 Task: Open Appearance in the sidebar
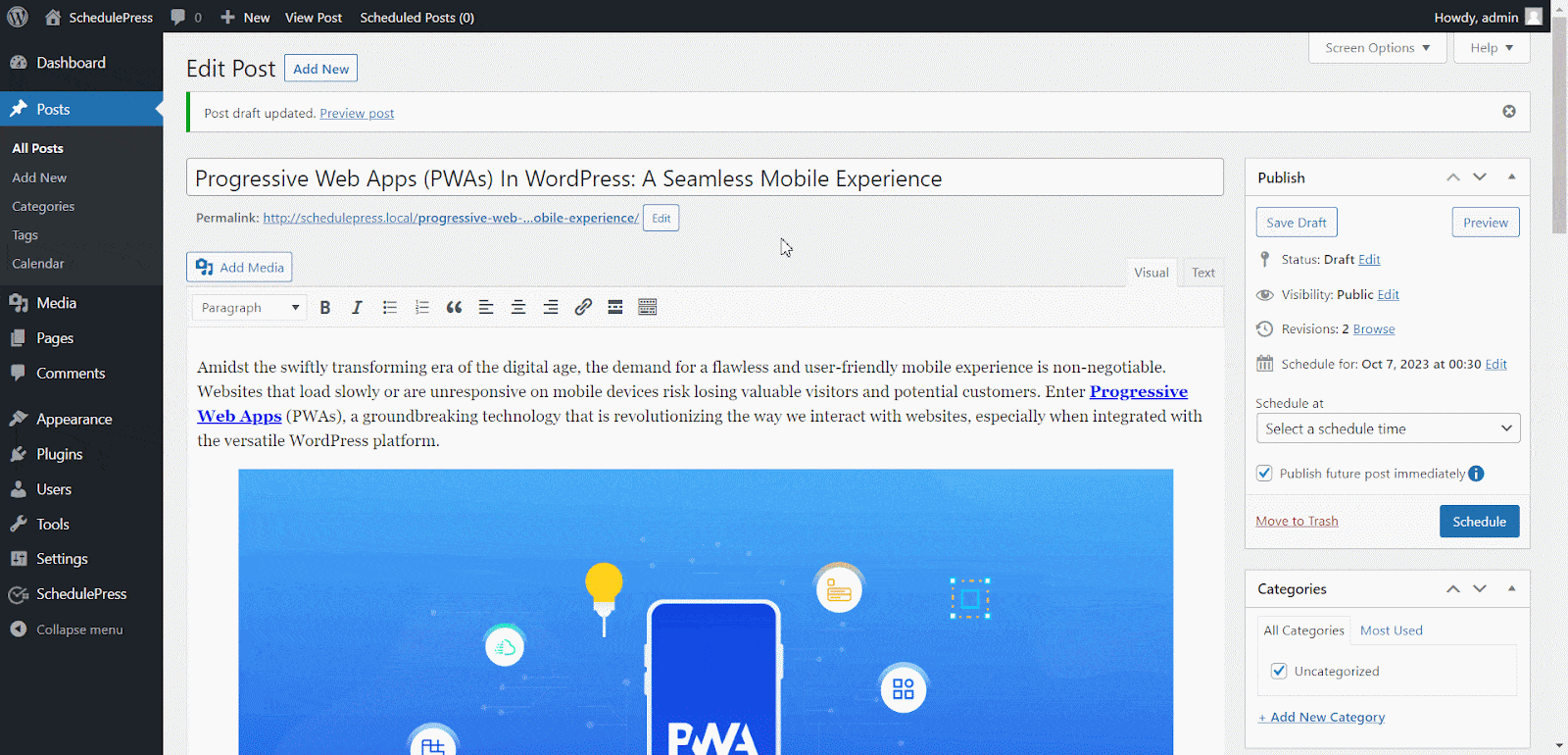click(81, 419)
